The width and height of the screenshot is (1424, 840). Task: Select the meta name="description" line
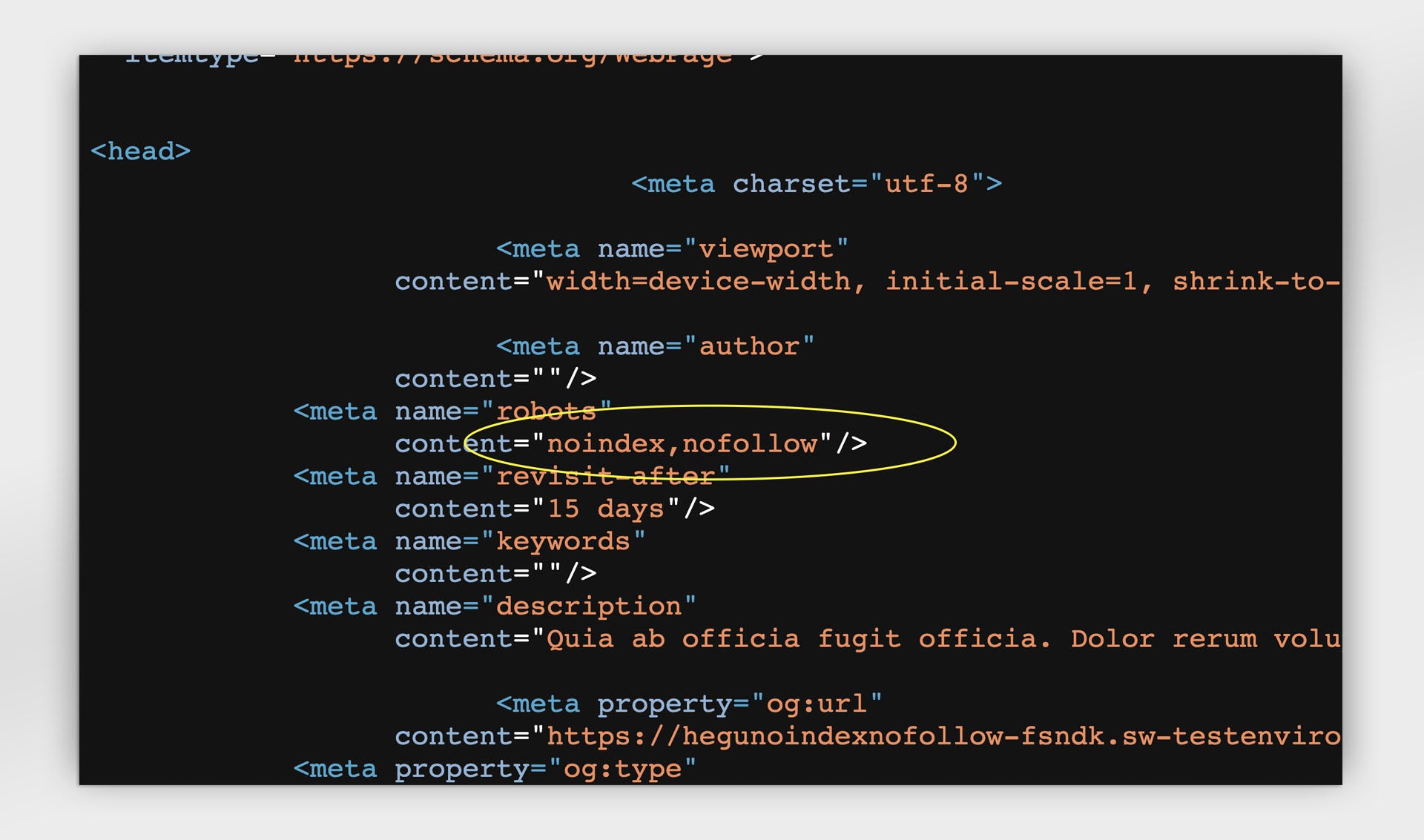[495, 606]
